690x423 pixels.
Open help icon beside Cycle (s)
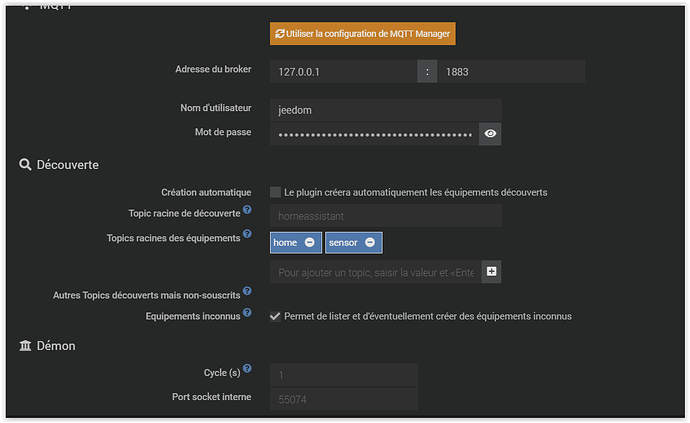(247, 369)
